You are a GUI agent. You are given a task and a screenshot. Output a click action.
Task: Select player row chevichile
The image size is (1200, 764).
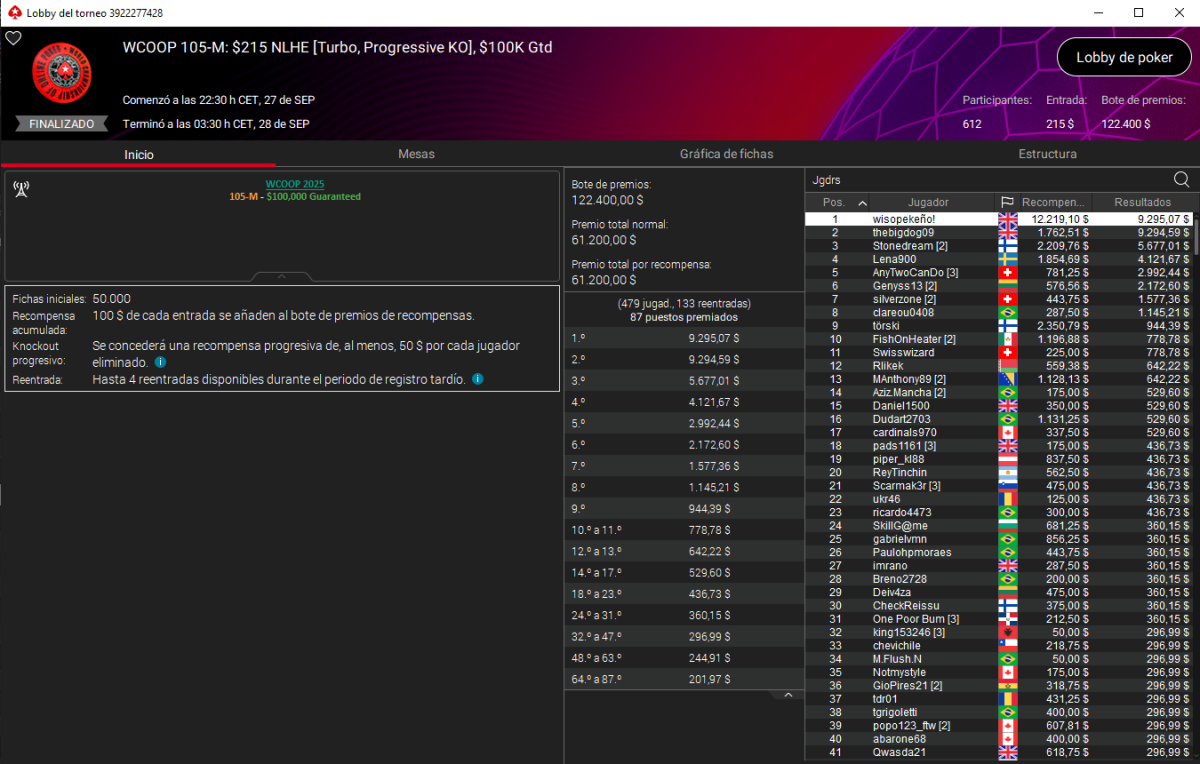[999, 646]
